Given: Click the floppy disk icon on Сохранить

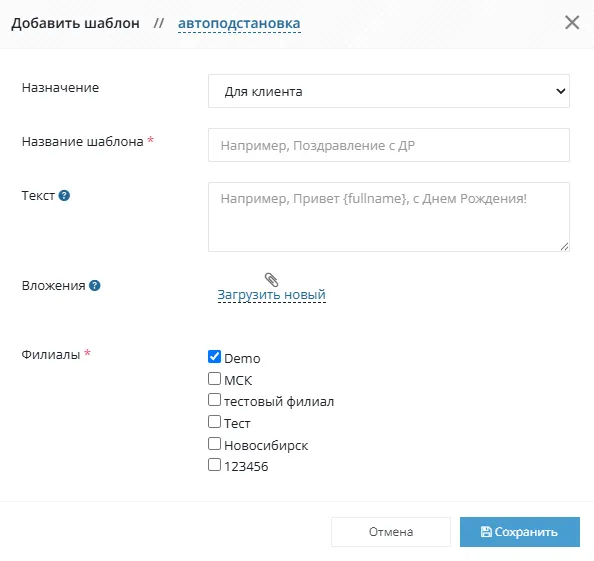Looking at the screenshot, I should point(486,531).
